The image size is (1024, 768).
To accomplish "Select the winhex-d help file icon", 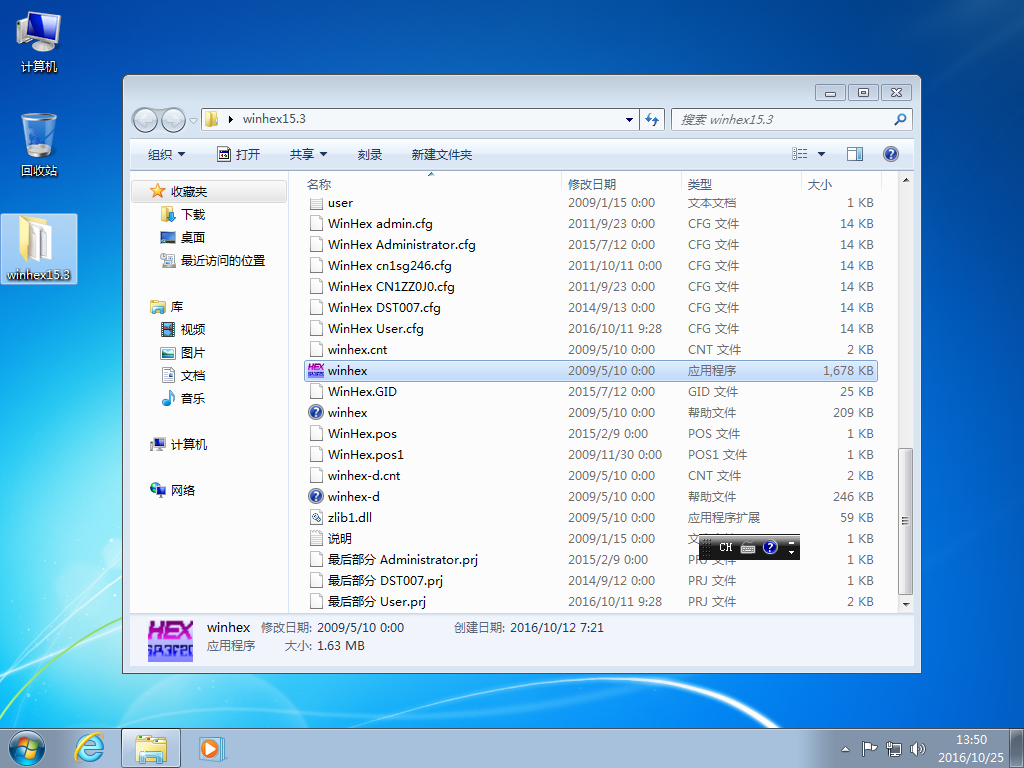I will (316, 496).
